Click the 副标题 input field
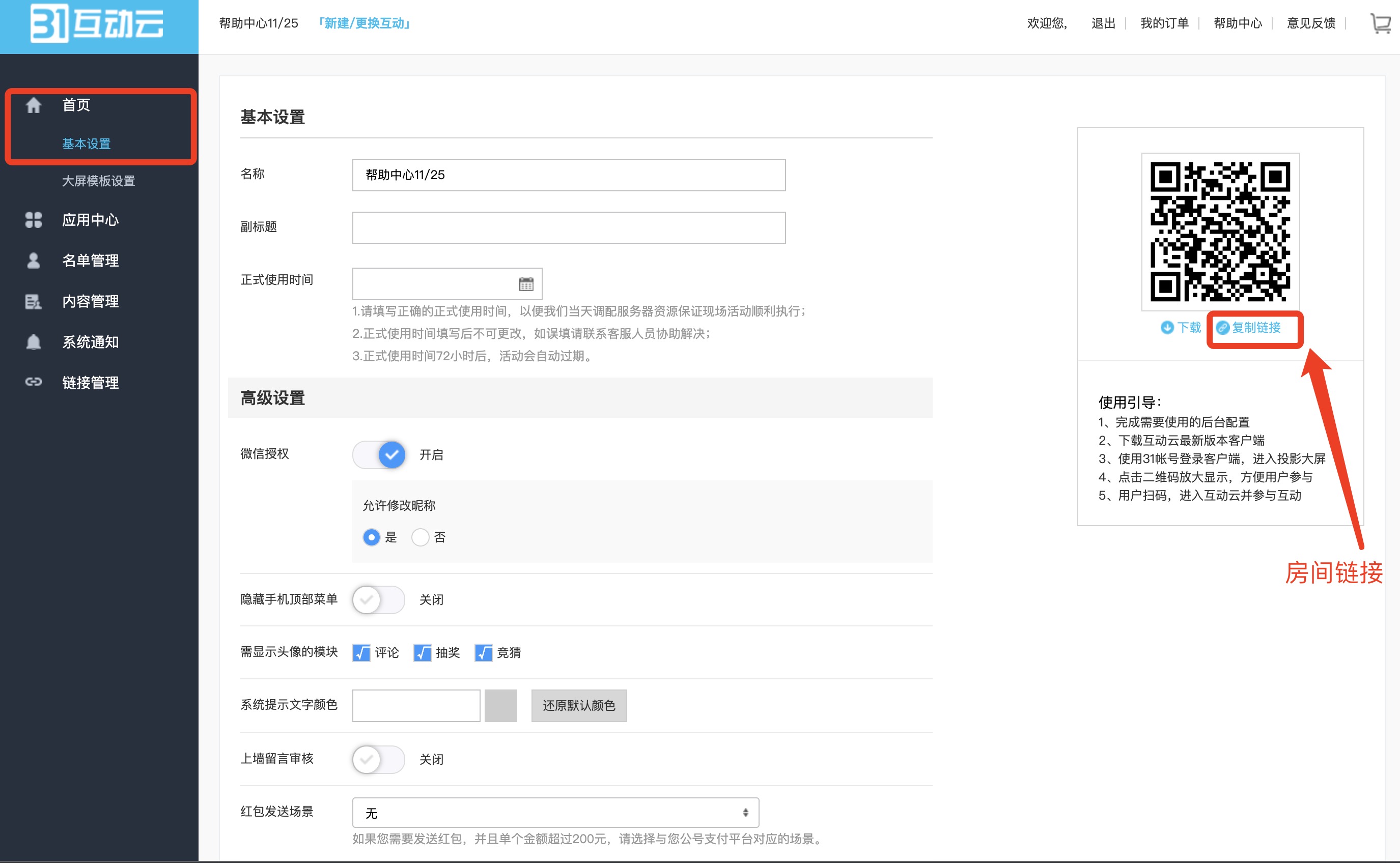 click(x=569, y=228)
